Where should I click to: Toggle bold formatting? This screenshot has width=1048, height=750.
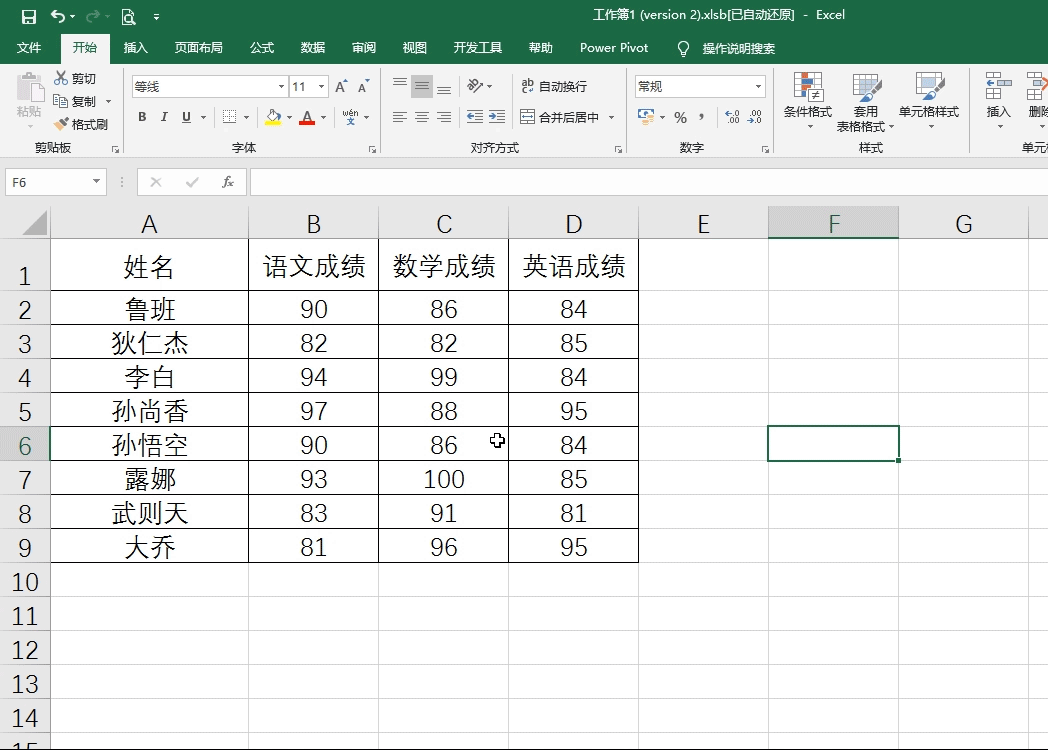[142, 117]
